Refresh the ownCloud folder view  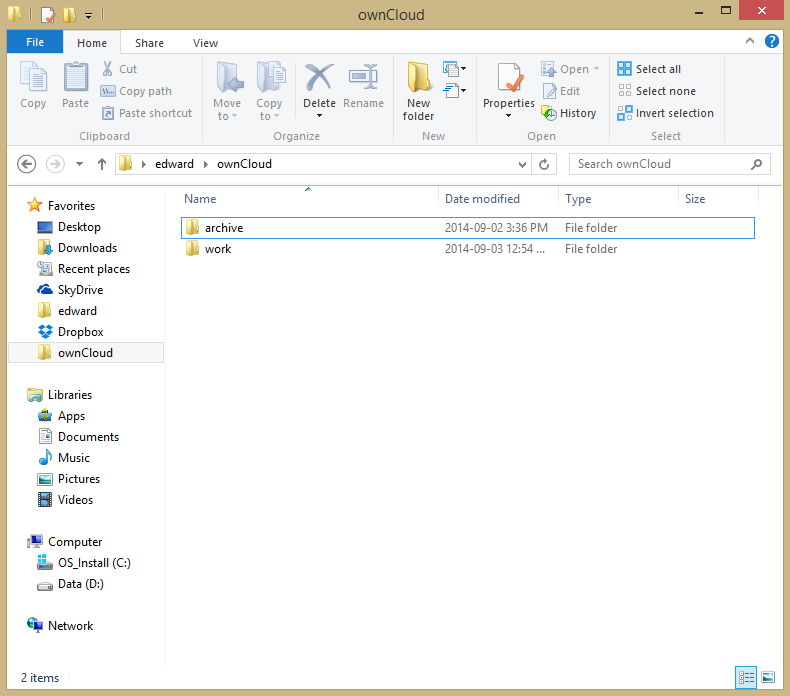tap(544, 164)
